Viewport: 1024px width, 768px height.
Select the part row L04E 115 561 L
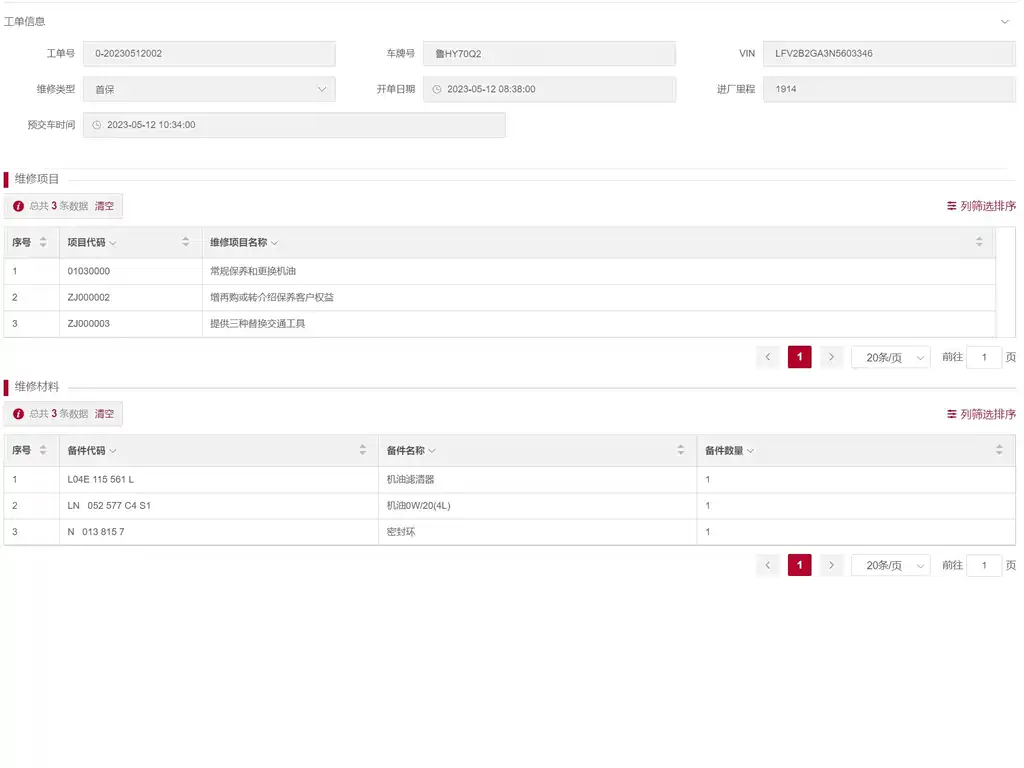509,479
